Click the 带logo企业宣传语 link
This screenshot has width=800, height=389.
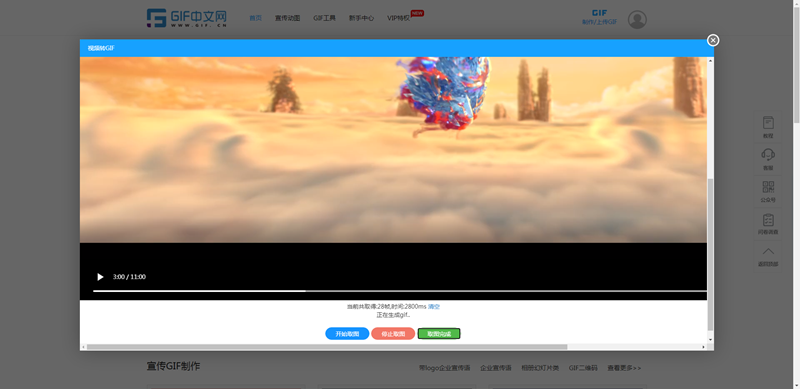tap(444, 368)
